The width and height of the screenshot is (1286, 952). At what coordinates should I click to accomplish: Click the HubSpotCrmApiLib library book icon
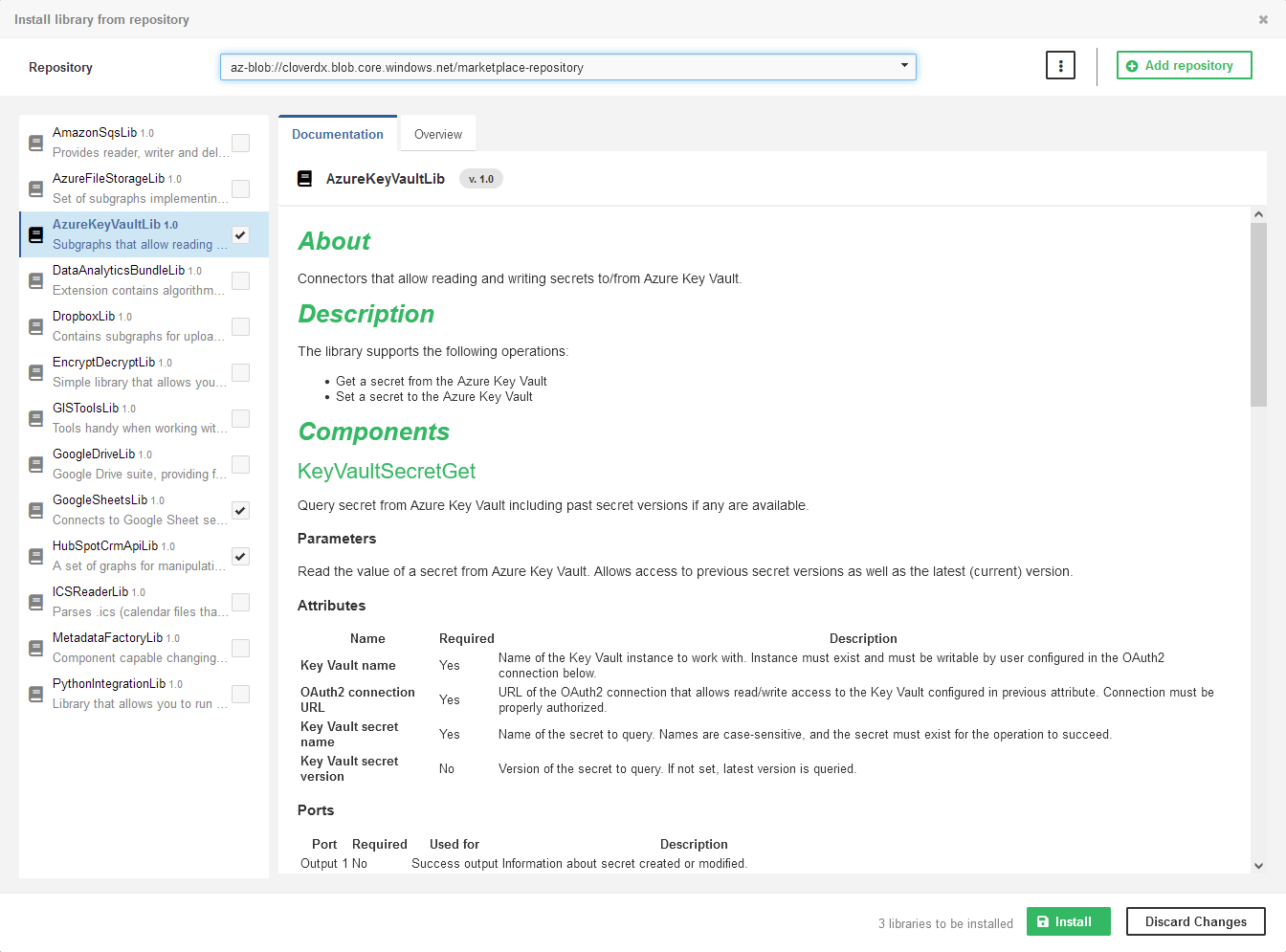tap(35, 556)
